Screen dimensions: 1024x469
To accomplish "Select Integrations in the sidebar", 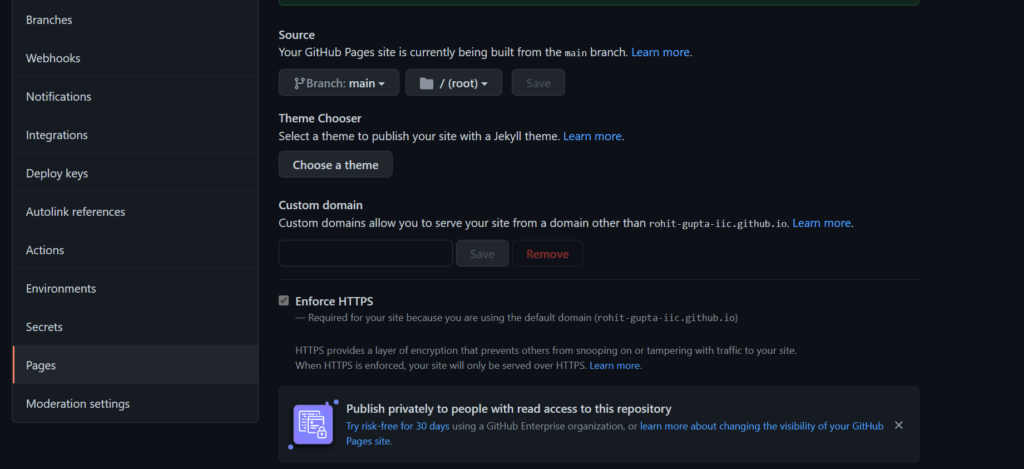I will [135, 135].
